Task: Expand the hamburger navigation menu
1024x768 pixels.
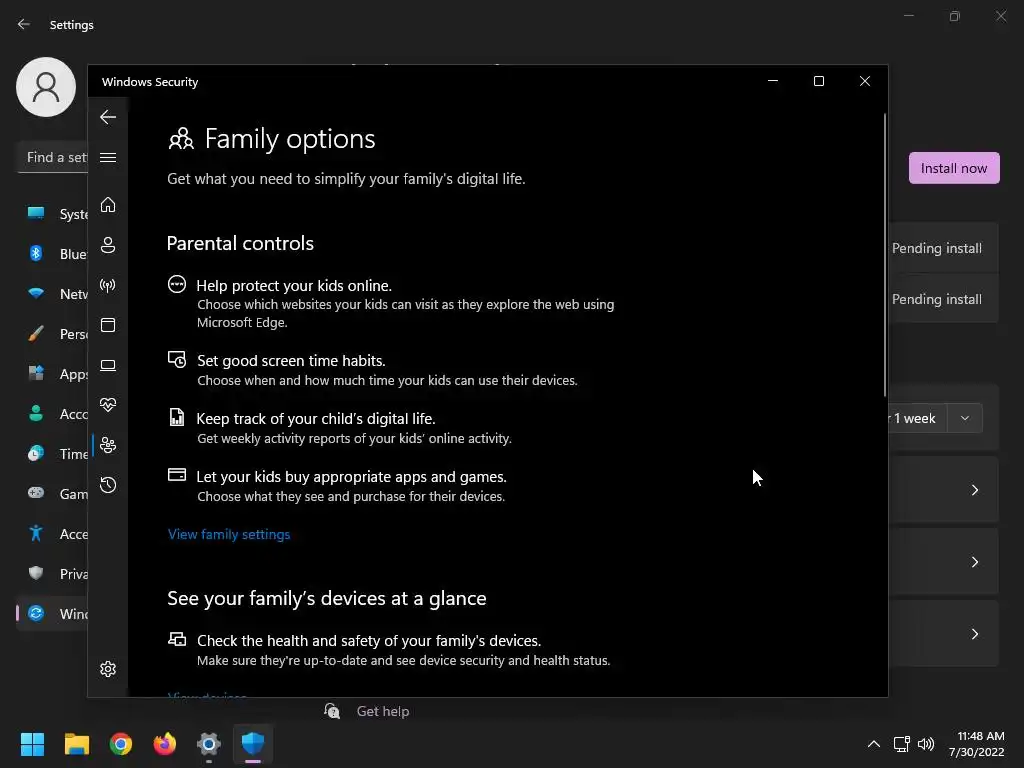Action: pyautogui.click(x=108, y=157)
